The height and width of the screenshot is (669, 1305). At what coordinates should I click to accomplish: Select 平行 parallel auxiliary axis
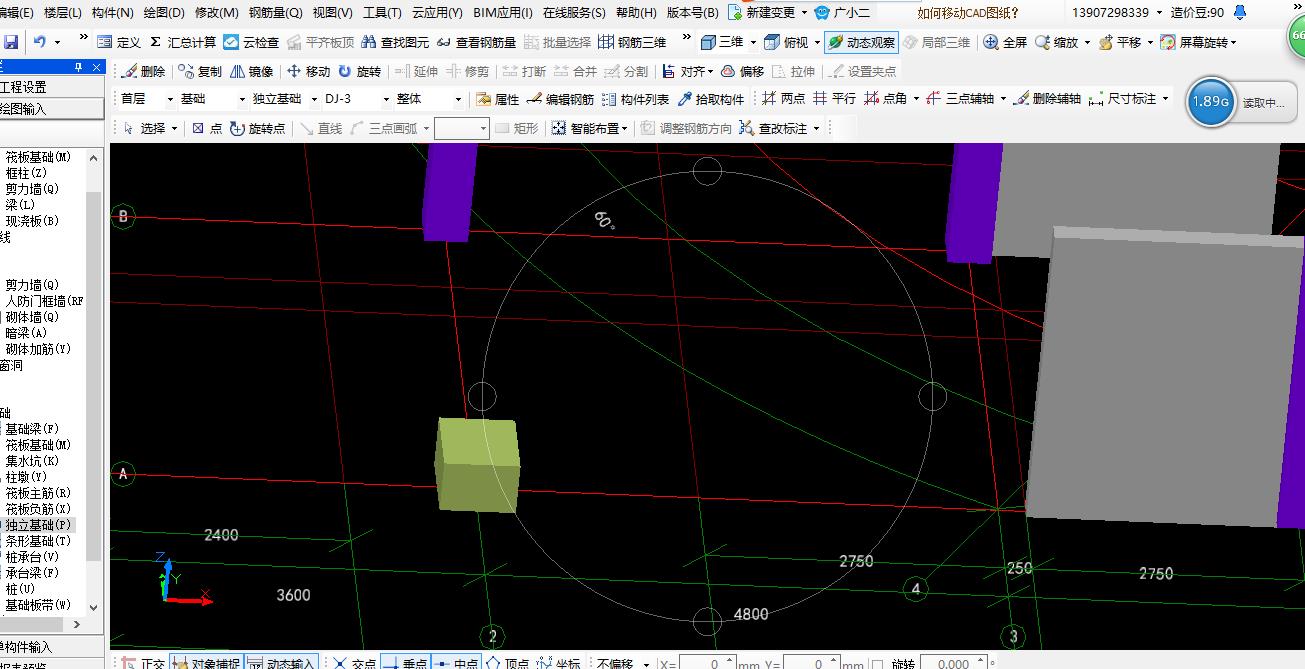point(834,99)
